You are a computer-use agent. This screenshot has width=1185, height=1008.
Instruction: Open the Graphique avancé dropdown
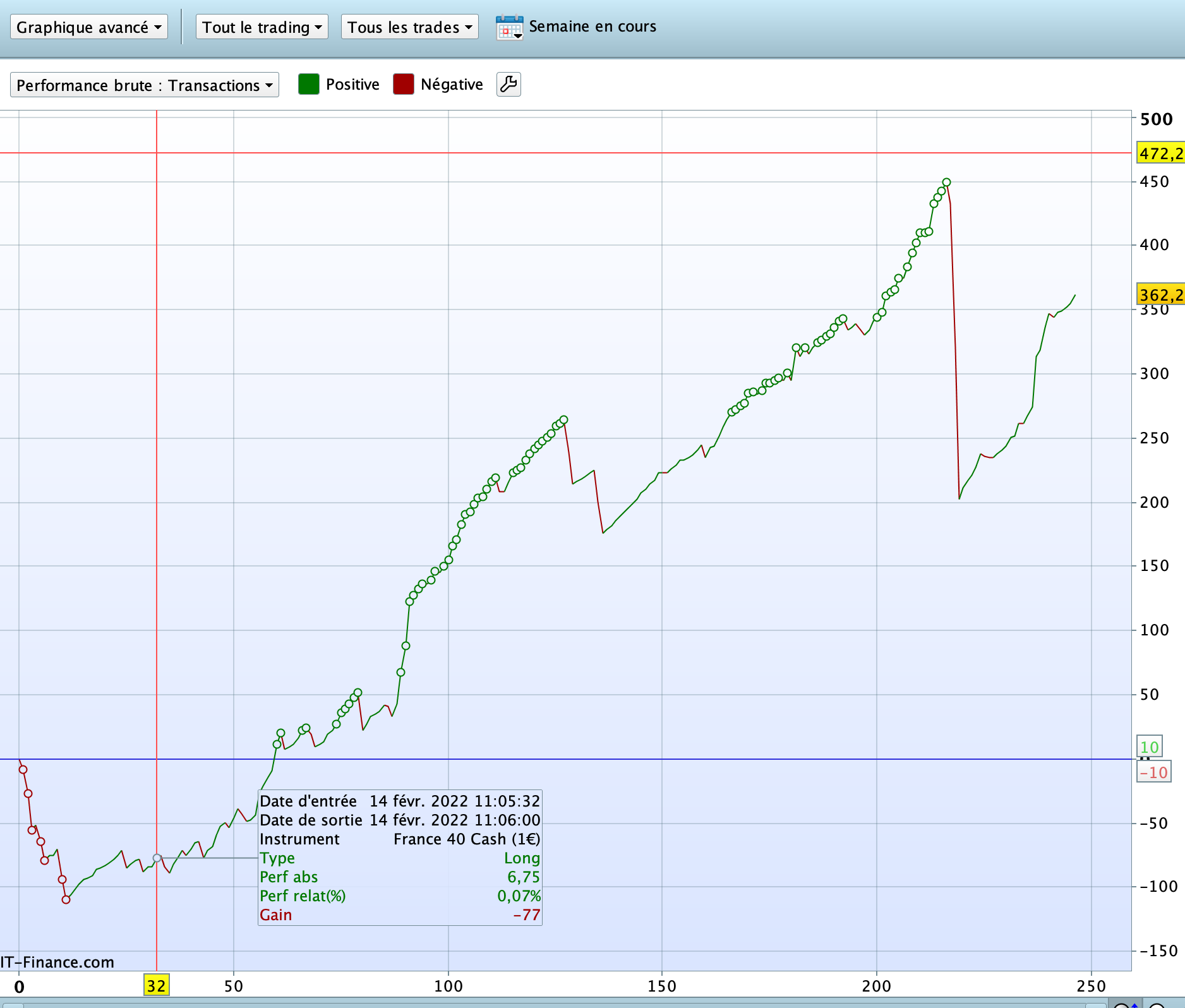tap(89, 27)
